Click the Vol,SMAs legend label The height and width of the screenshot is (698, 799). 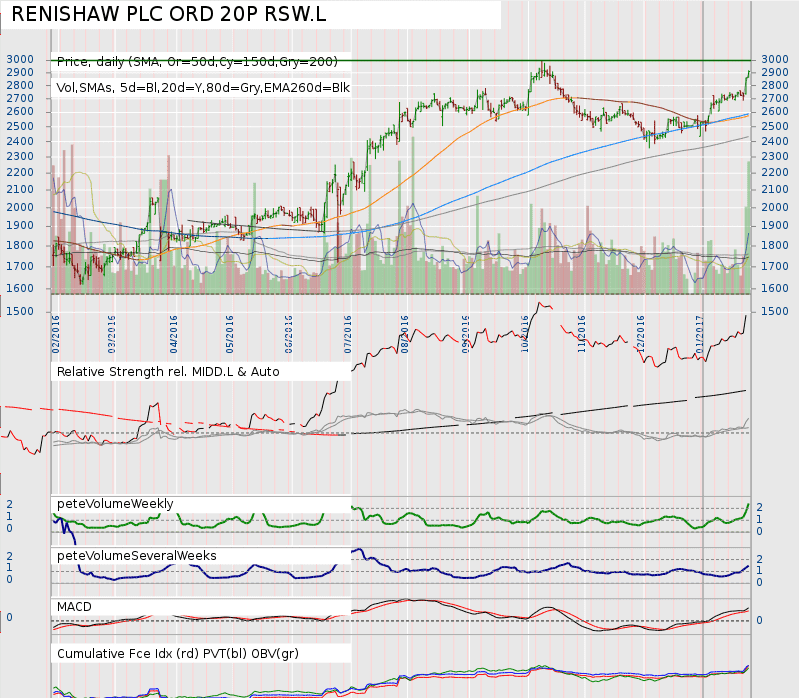pyautogui.click(x=203, y=88)
